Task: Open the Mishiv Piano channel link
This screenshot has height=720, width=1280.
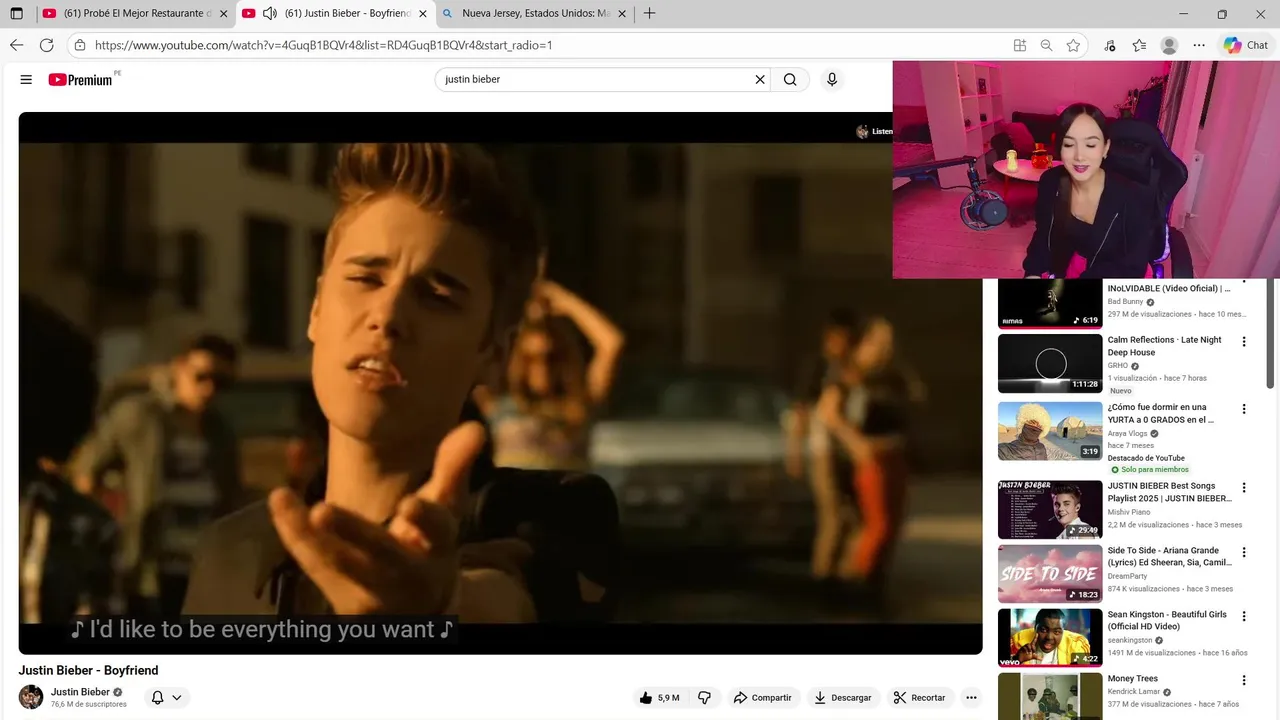Action: click(x=1128, y=512)
